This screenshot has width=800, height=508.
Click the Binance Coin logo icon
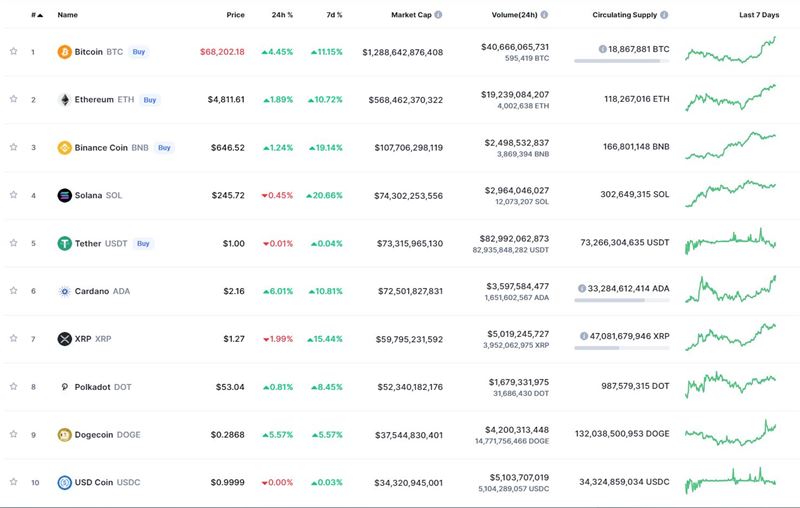pos(64,147)
